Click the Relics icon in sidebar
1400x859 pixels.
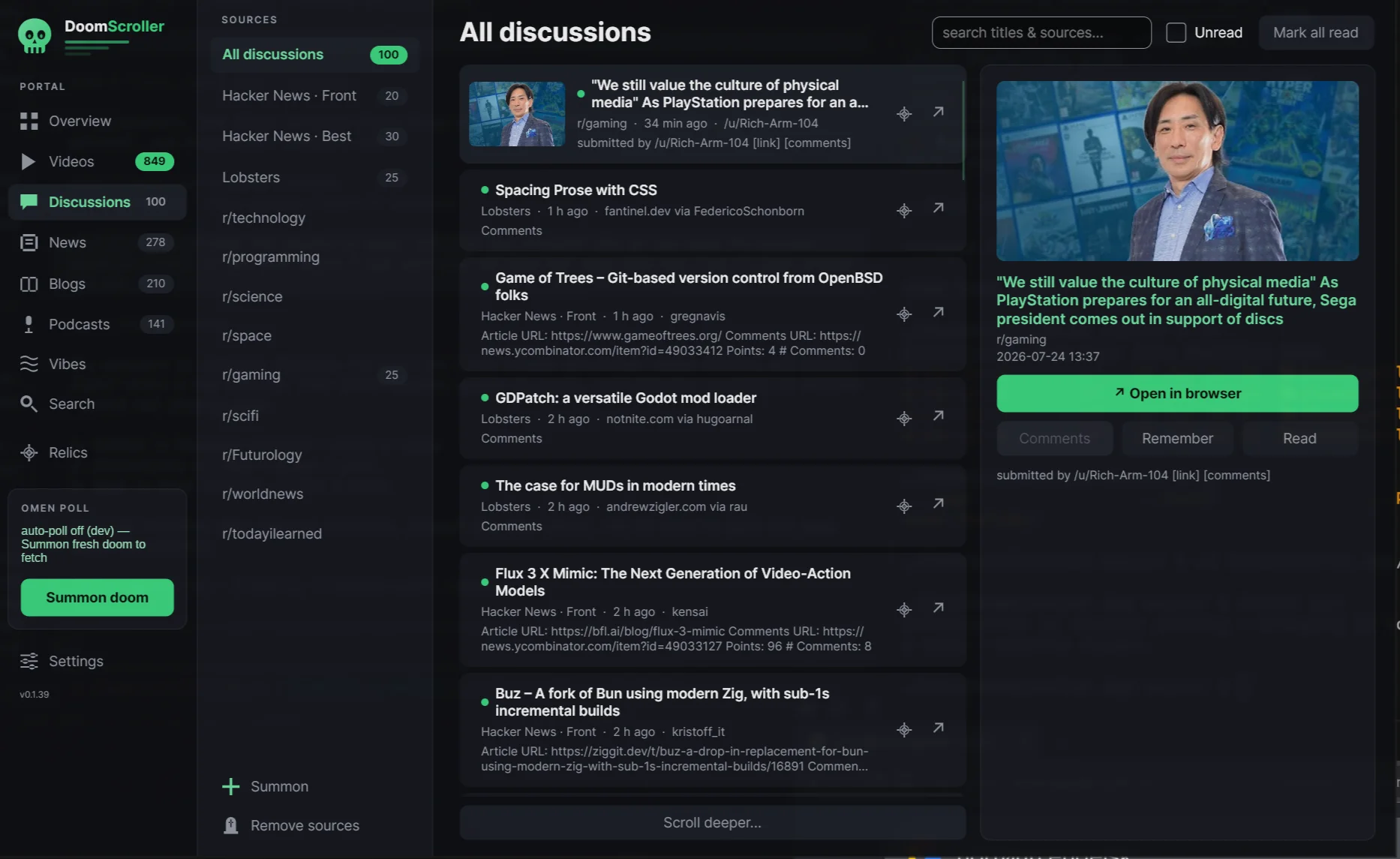click(29, 452)
